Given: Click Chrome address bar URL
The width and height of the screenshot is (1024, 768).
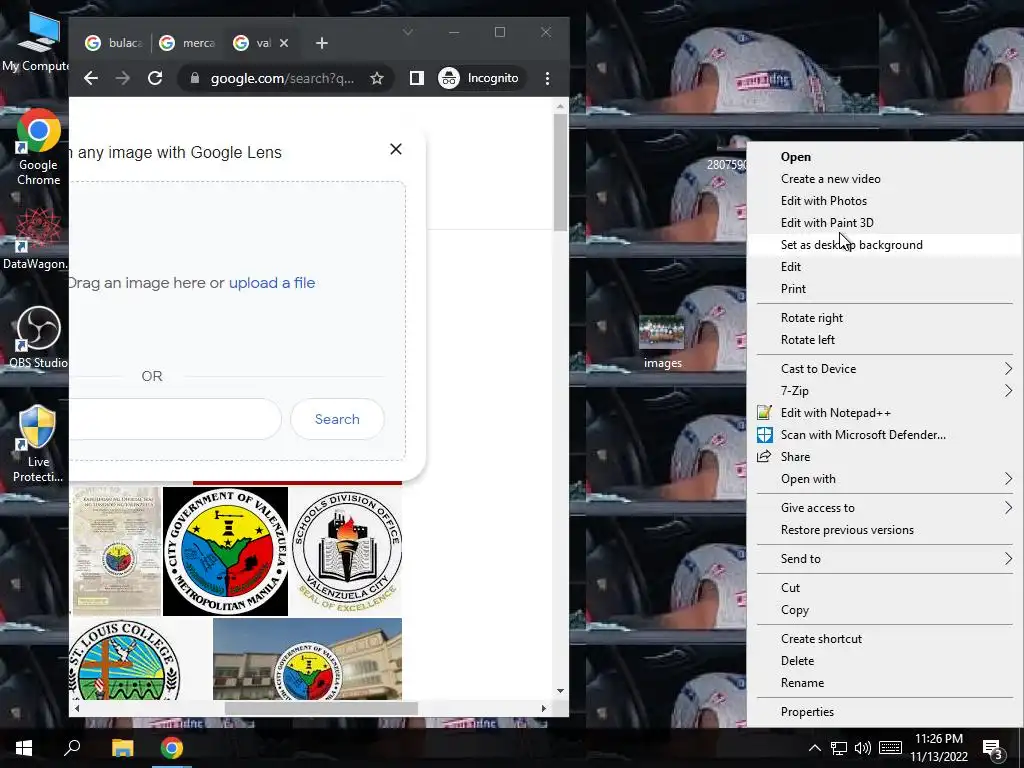Looking at the screenshot, I should [x=282, y=78].
